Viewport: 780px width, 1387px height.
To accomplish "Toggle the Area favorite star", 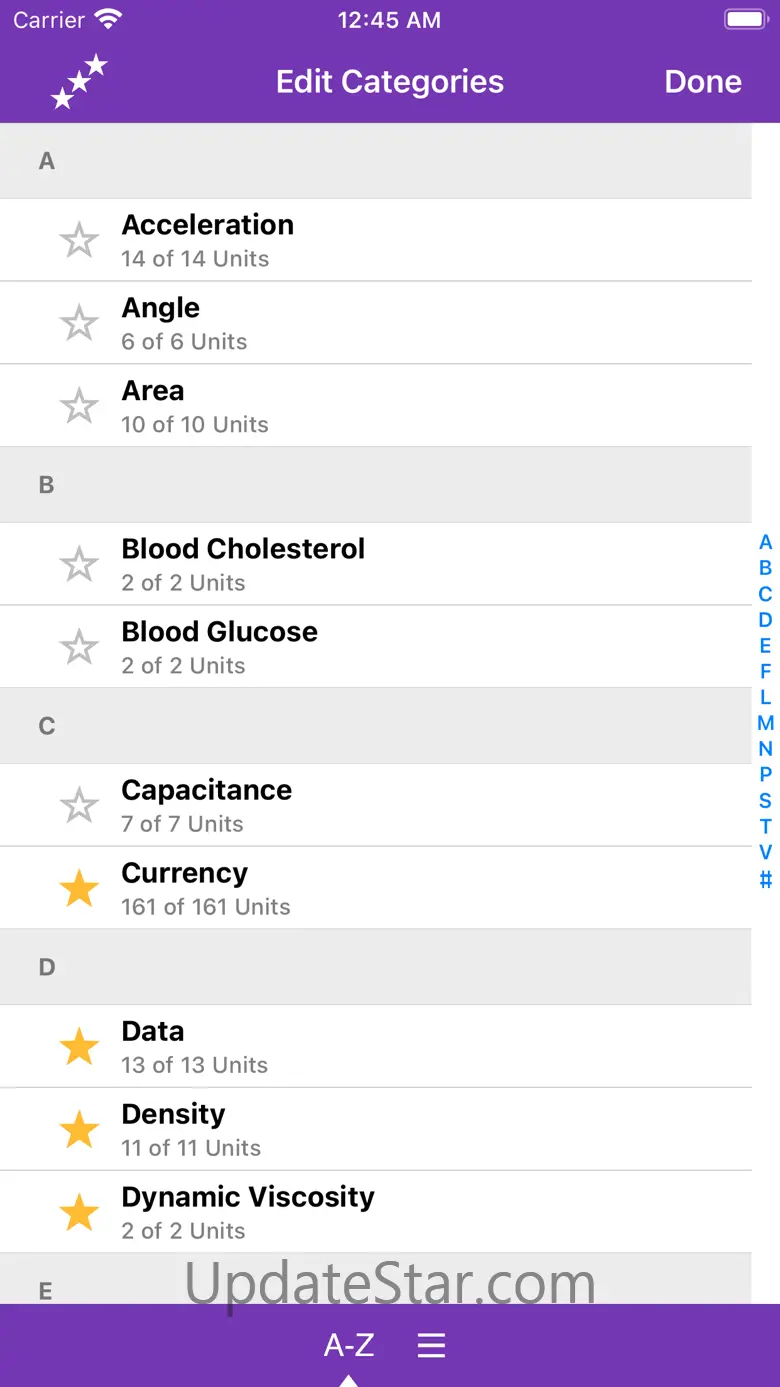I will [79, 407].
